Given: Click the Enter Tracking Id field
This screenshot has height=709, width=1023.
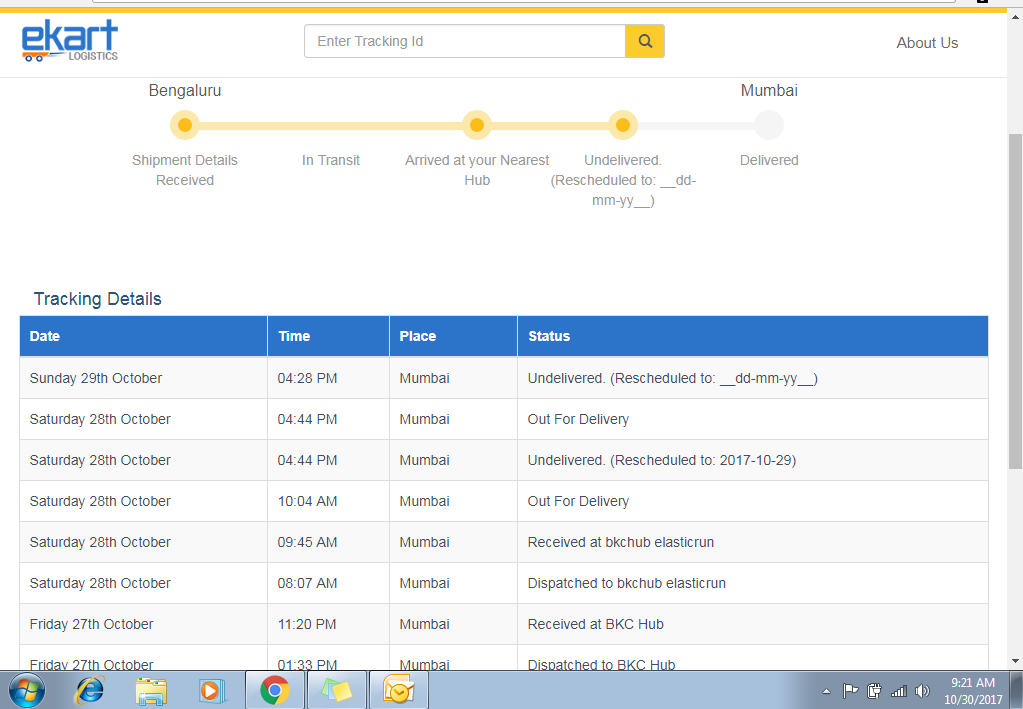Looking at the screenshot, I should [x=465, y=41].
